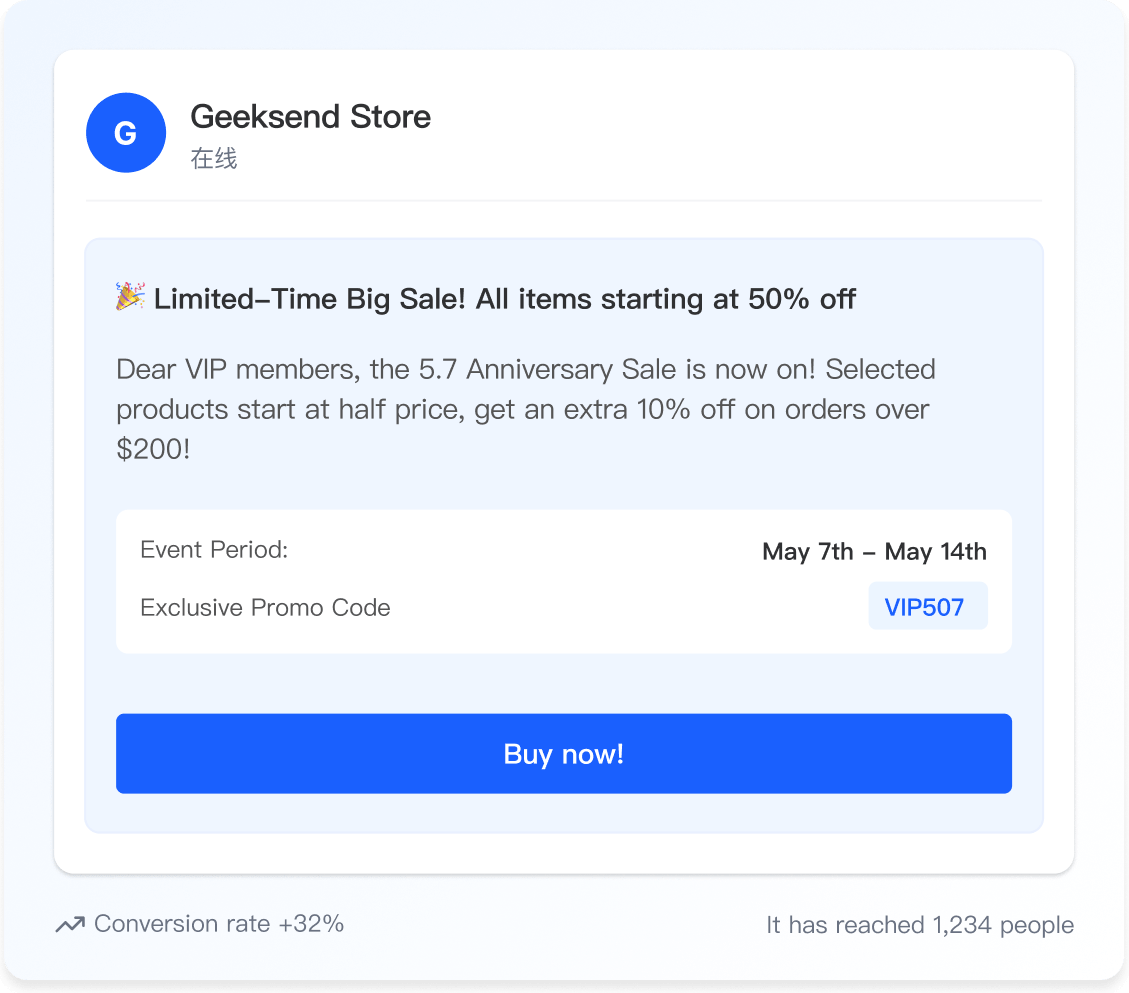Viewport: 1129px width, 993px height.
Task: Click the 5.7 Anniversary Sale phrase
Action: 548,369
